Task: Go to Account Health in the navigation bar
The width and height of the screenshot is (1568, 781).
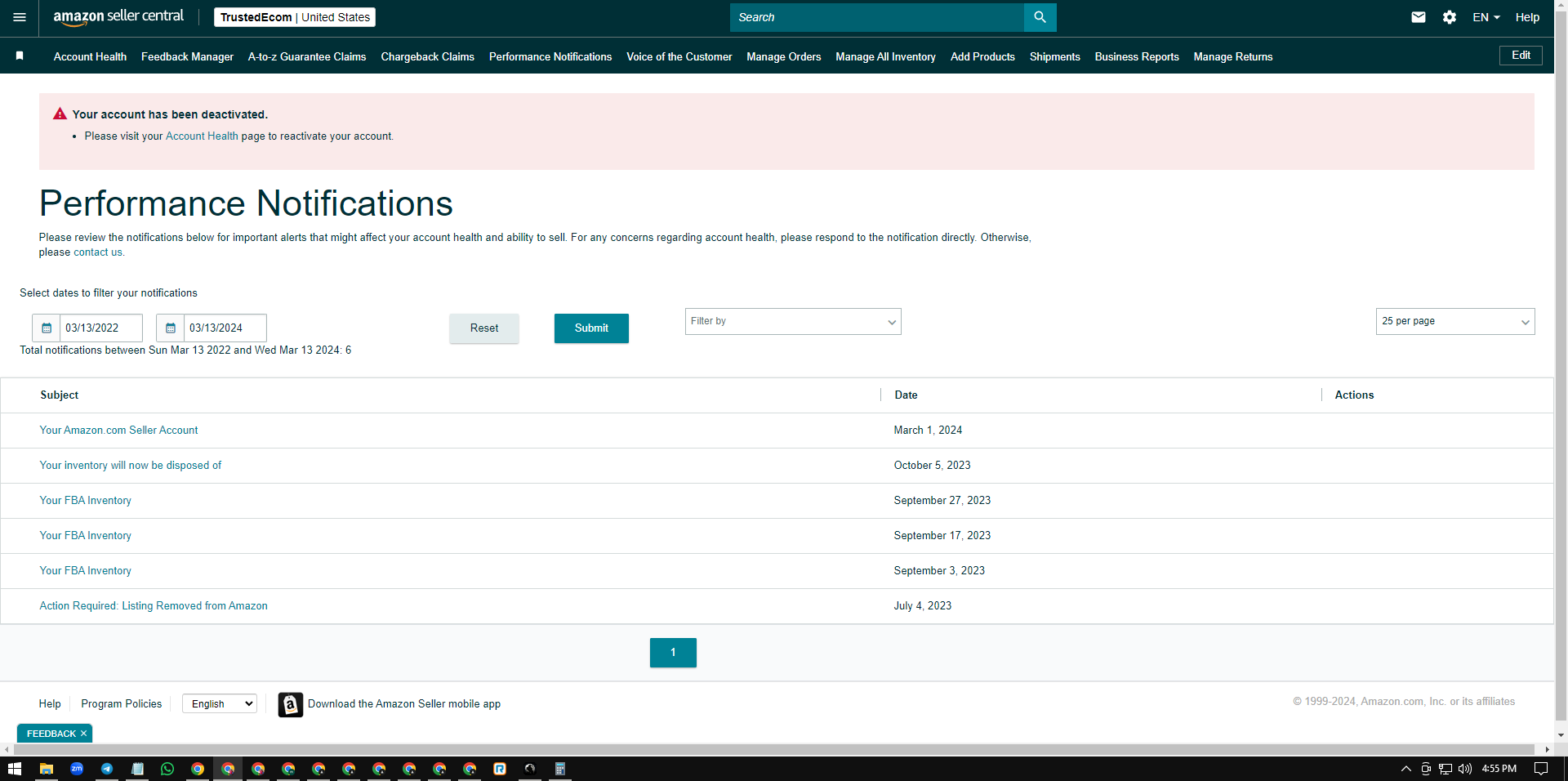Action: point(90,56)
